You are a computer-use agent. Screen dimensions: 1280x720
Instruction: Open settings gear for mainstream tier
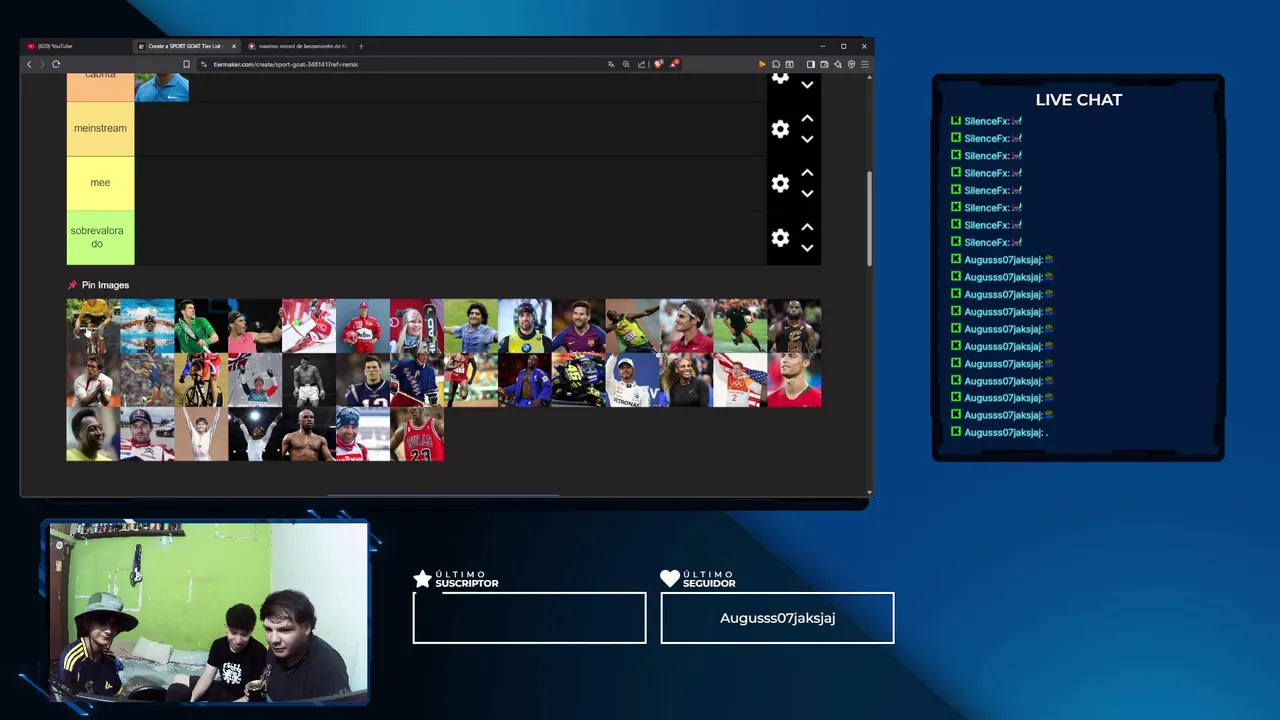tap(780, 129)
